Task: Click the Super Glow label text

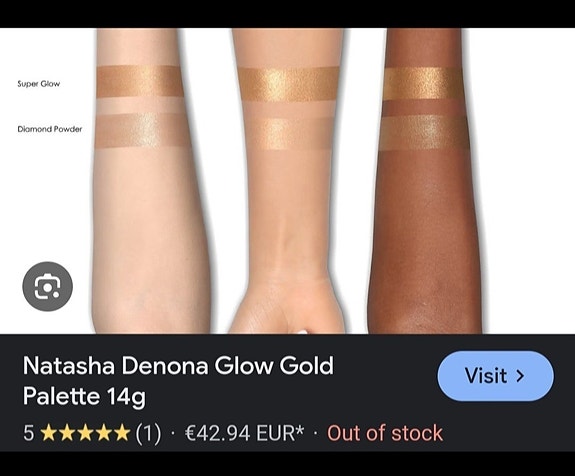Action: pos(39,84)
